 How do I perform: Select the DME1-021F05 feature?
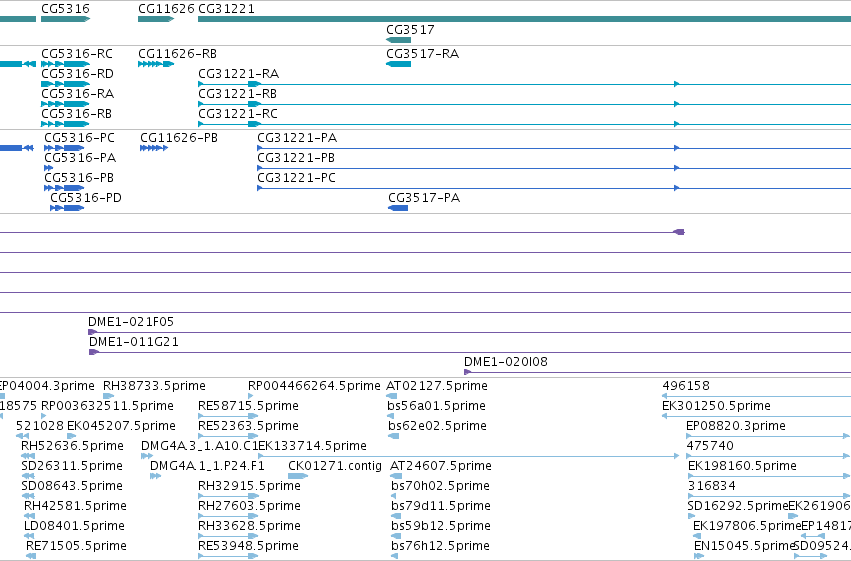[x=131, y=322]
